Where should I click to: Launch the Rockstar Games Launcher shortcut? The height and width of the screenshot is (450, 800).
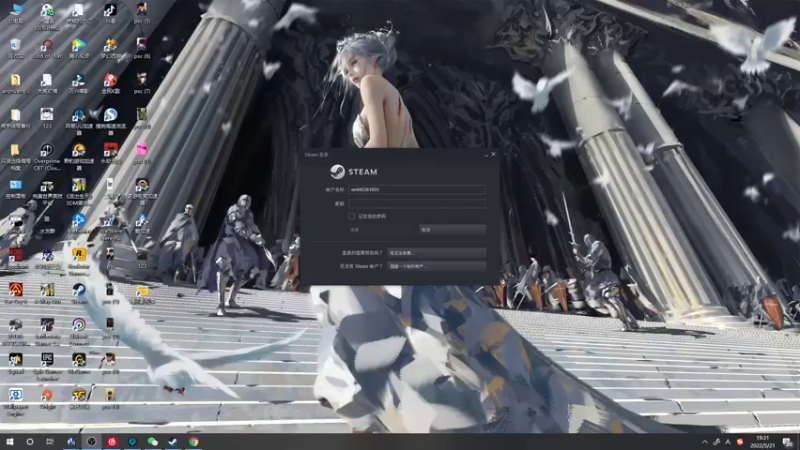[79, 261]
